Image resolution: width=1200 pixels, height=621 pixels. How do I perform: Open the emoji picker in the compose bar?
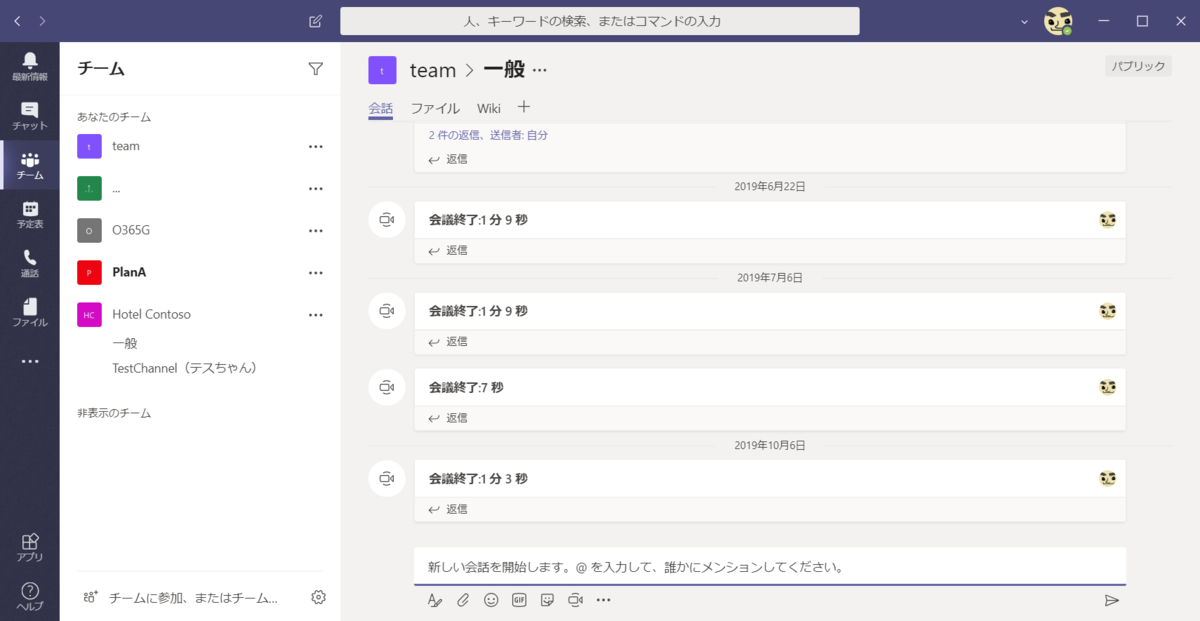tap(490, 600)
